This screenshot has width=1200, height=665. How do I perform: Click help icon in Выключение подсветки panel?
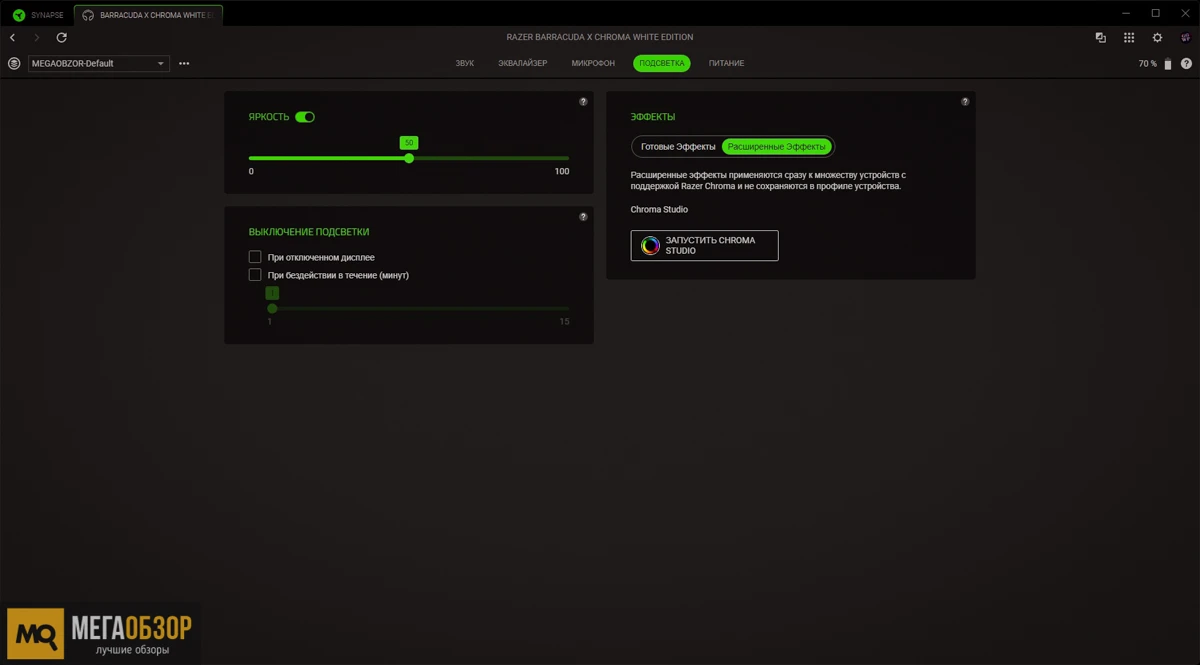[584, 217]
